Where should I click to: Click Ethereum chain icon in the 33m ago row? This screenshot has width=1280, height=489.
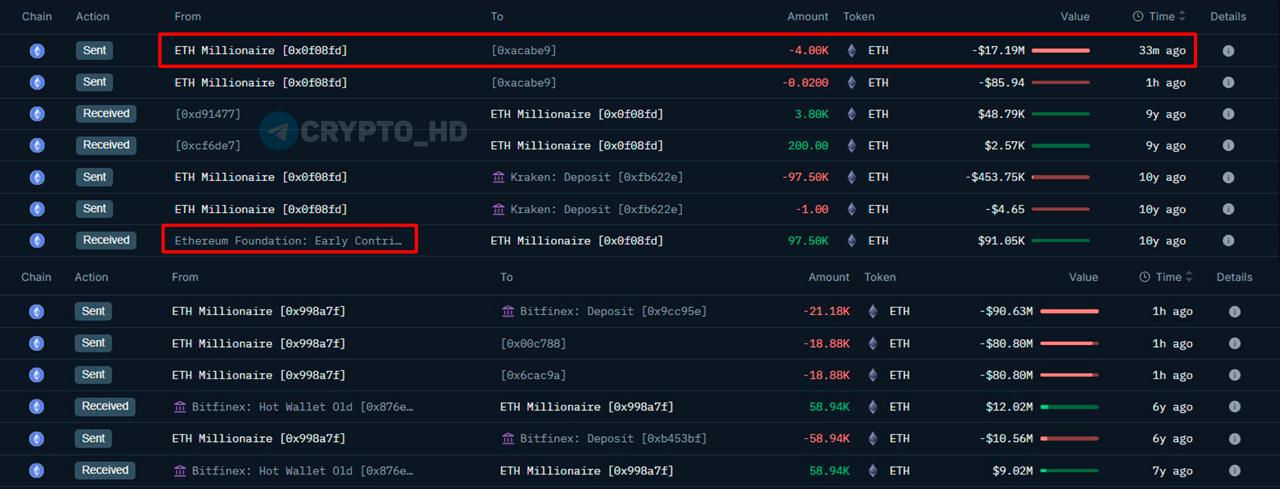(x=37, y=50)
